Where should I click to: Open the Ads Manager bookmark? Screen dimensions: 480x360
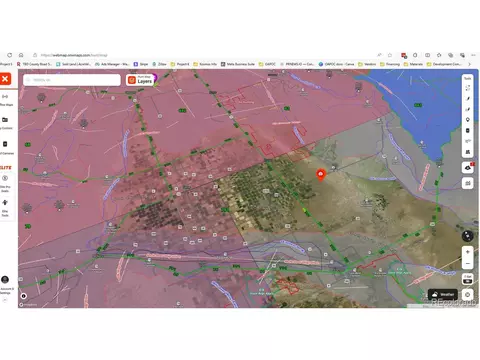(x=112, y=64)
